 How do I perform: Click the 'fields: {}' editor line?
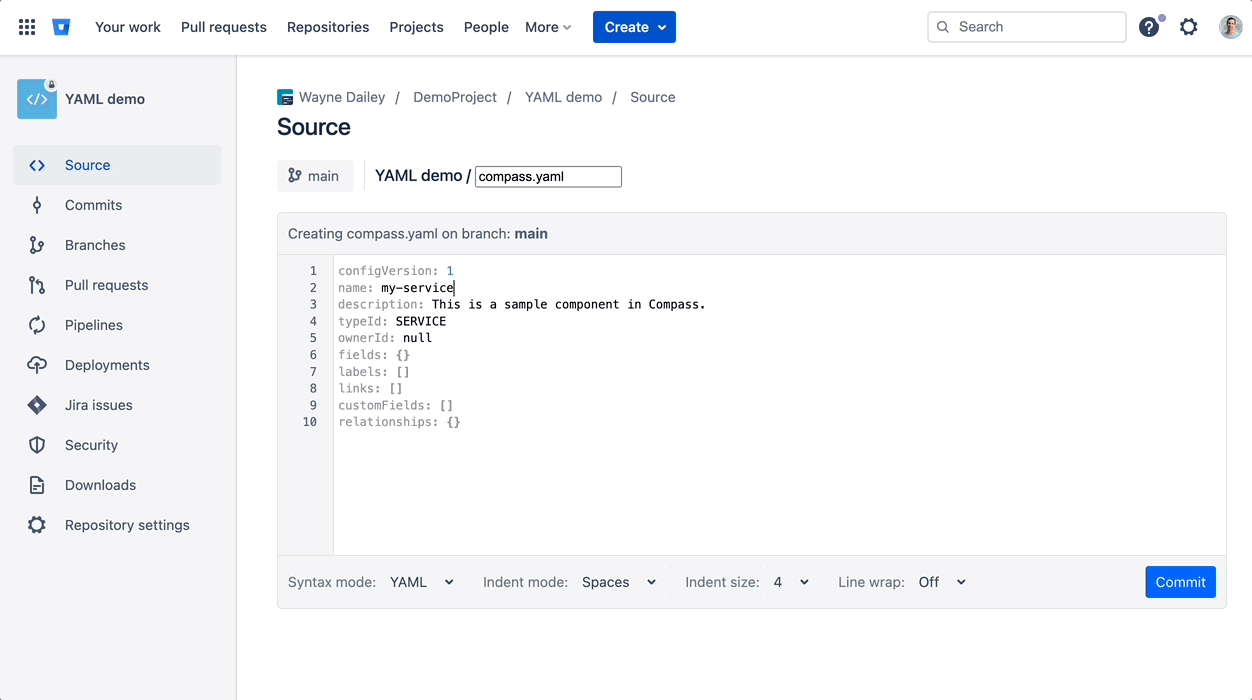pos(374,355)
